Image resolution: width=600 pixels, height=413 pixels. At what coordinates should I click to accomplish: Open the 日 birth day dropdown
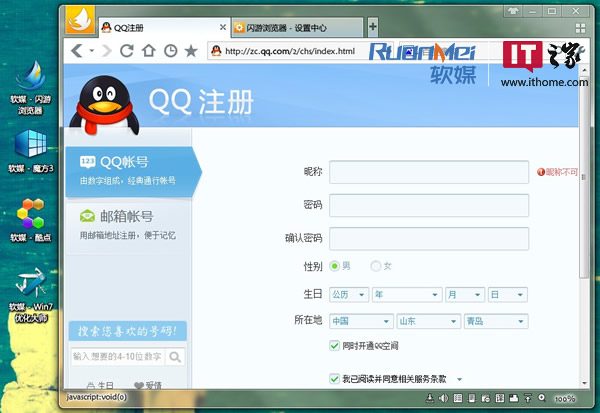point(508,295)
